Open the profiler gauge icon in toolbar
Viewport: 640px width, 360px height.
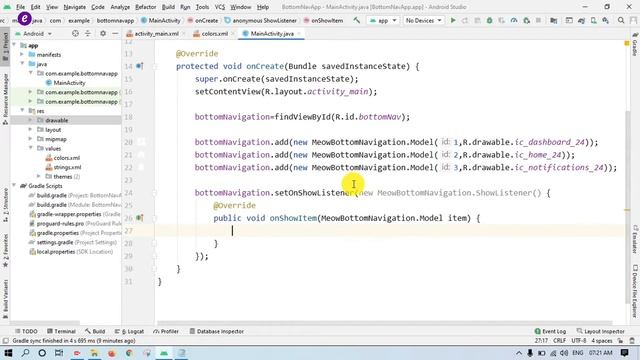pyautogui.click(x=514, y=20)
